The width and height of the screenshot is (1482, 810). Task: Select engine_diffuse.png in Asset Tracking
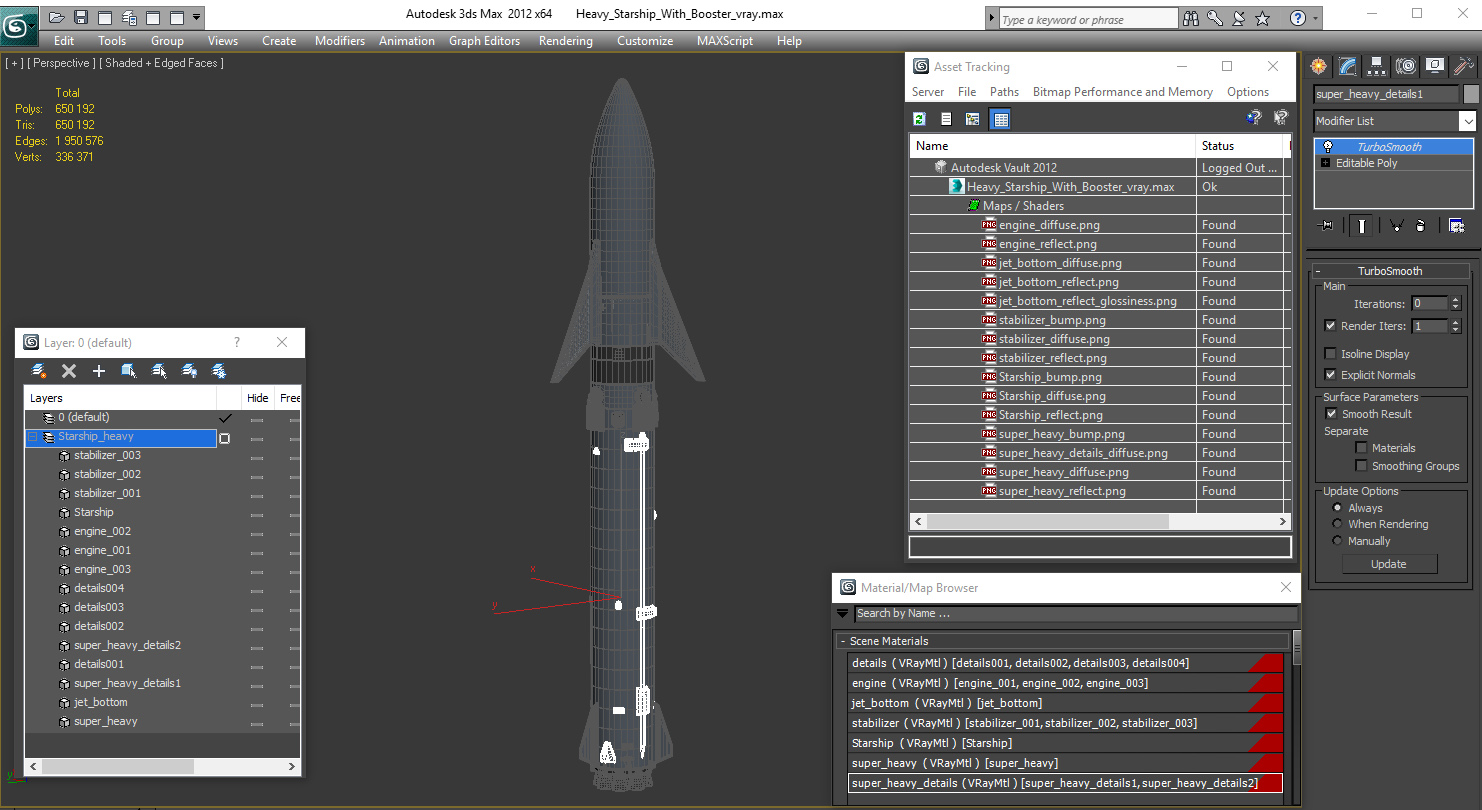pyautogui.click(x=1048, y=225)
